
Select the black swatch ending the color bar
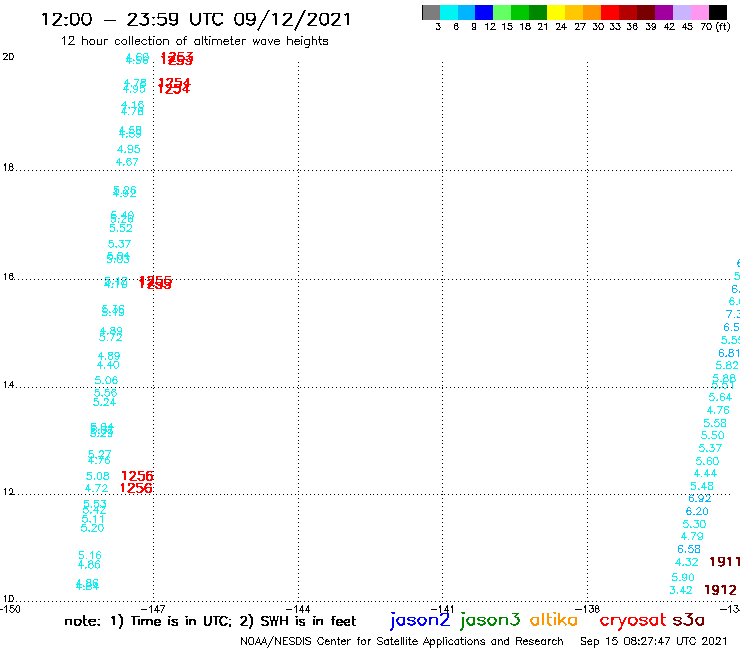(718, 12)
